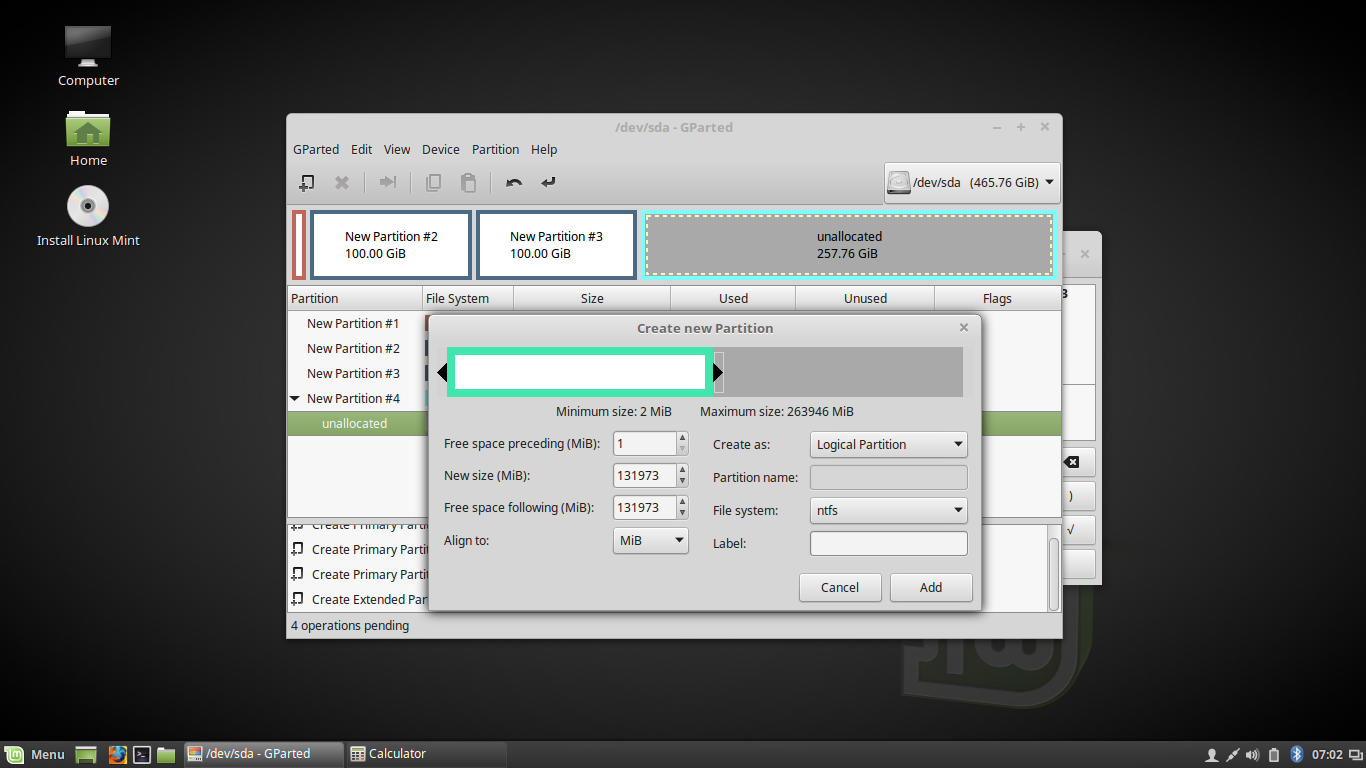1366x768 pixels.
Task: Open the Create as dropdown
Action: click(888, 444)
